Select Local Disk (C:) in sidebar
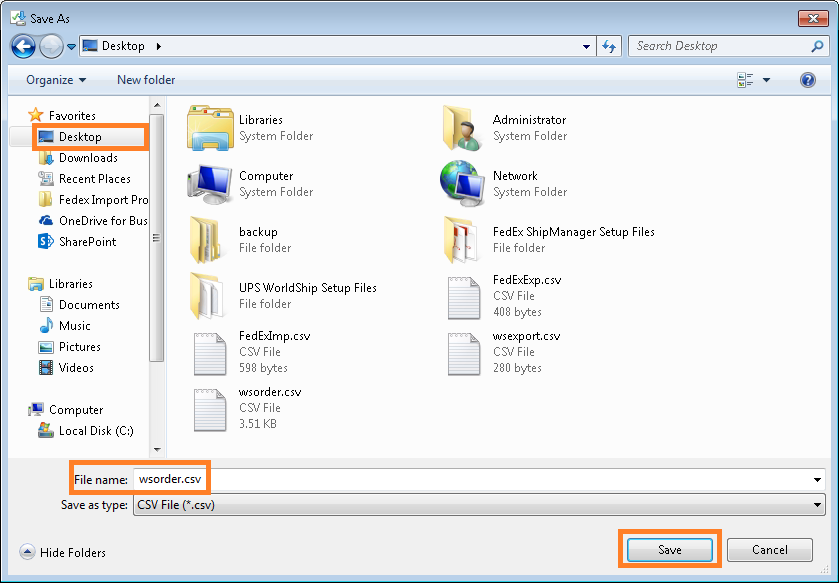839x583 pixels. tap(86, 431)
